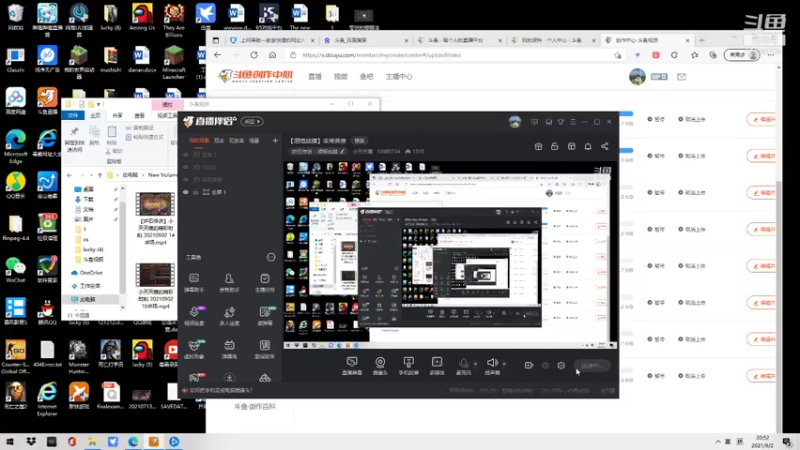800x450 pixels.
Task: Open 斗鱼·创作百科 link on page
Action: pos(255,407)
